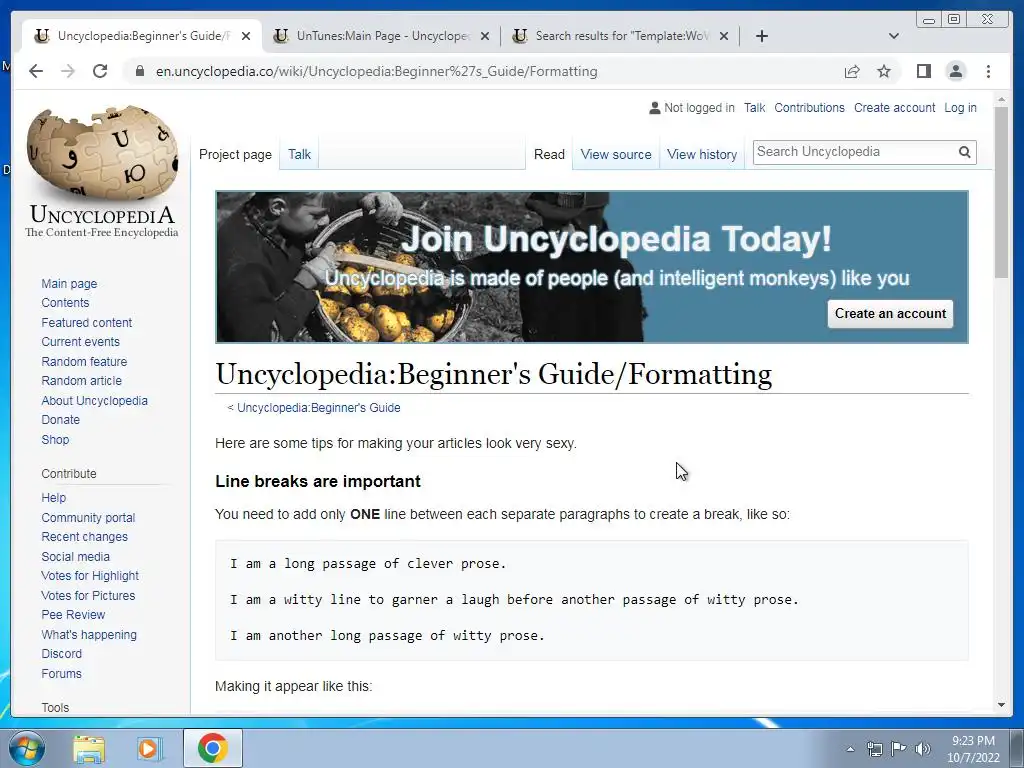Open the Contributions link
The image size is (1024, 768).
[809, 108]
